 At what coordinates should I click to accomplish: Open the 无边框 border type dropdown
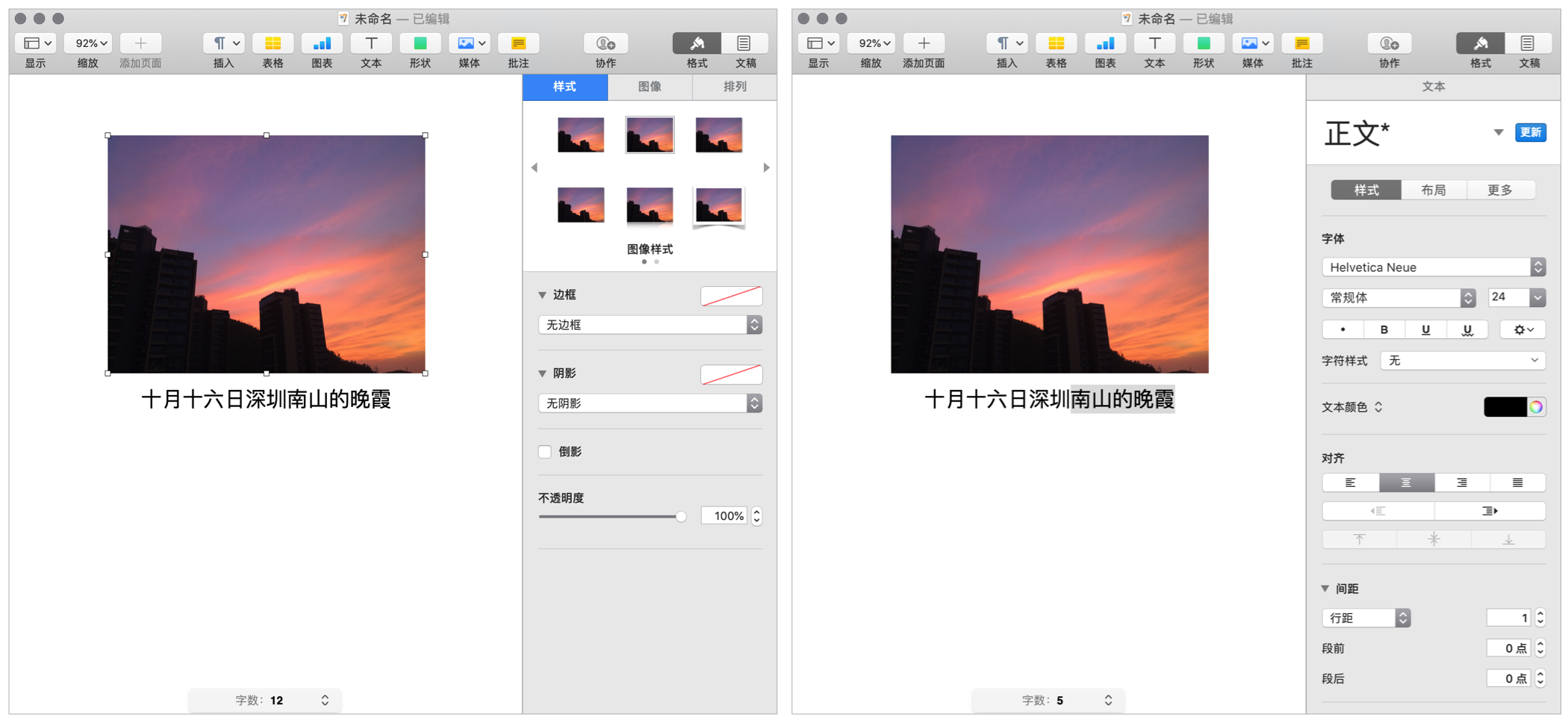pos(650,325)
